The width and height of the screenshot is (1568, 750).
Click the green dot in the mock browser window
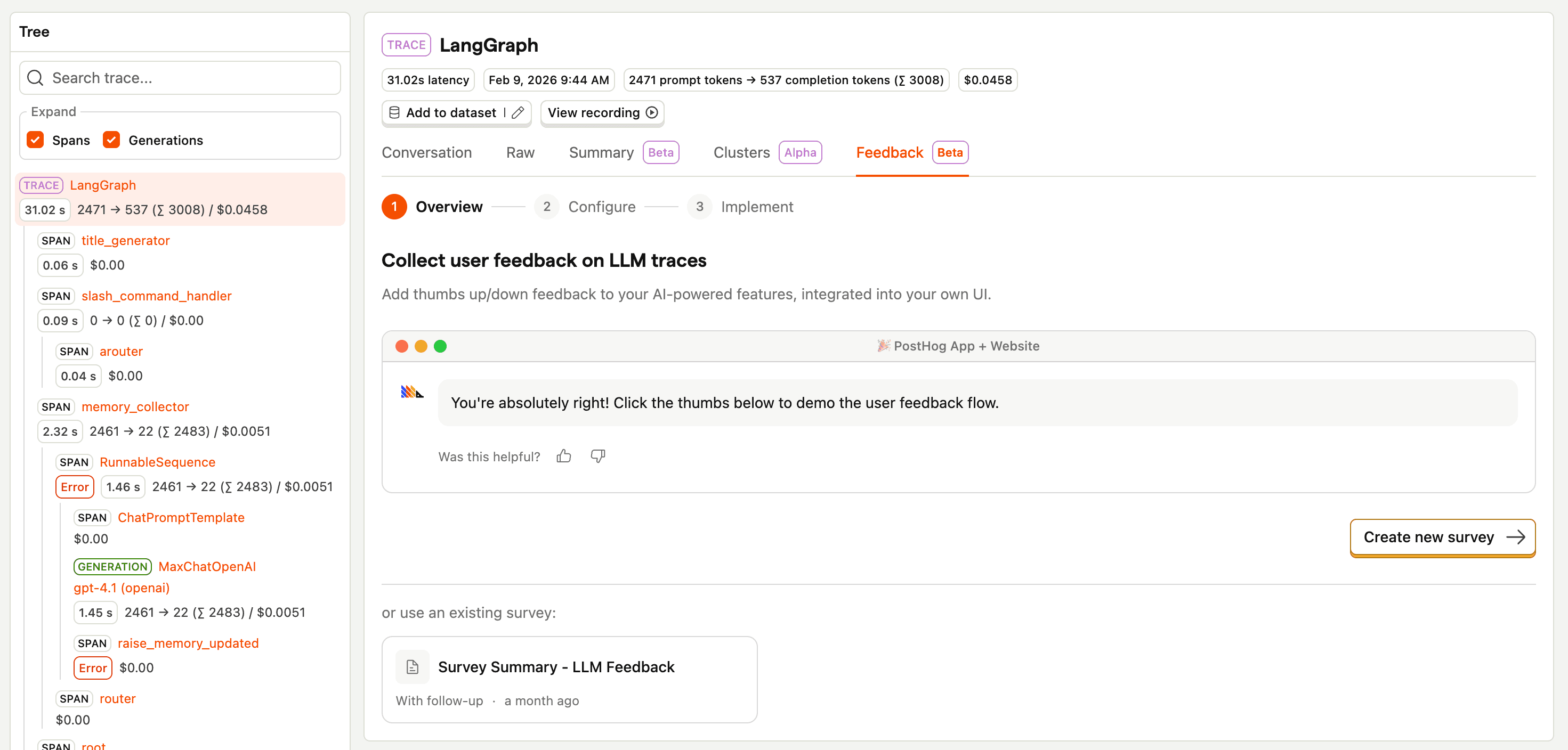(x=441, y=346)
